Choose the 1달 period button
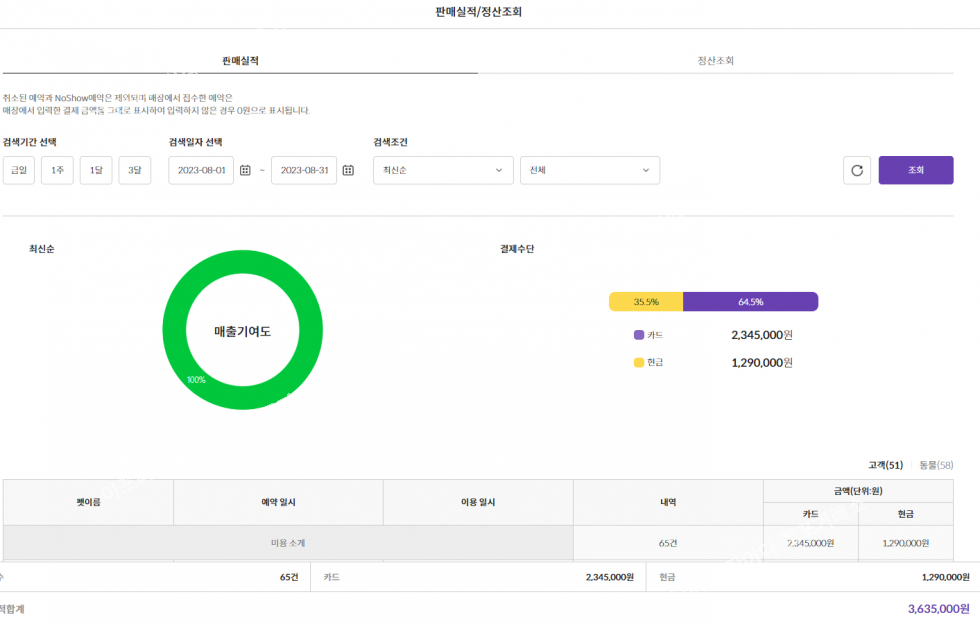Screen dimensions: 980x624 (96, 171)
